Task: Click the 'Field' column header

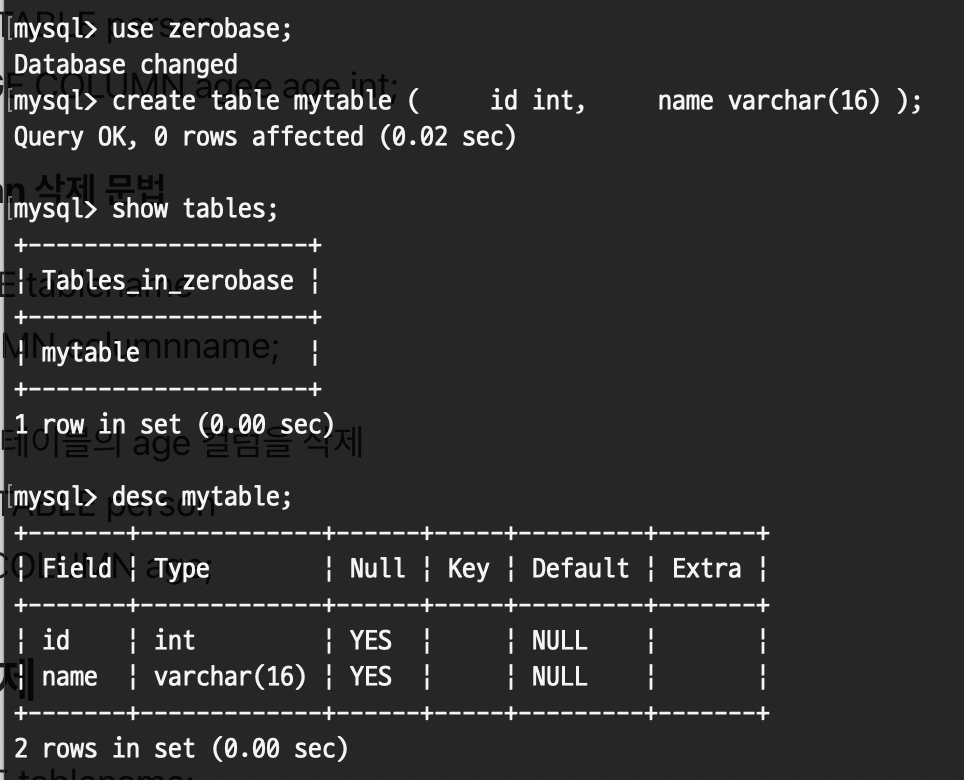Action: pyautogui.click(x=76, y=569)
